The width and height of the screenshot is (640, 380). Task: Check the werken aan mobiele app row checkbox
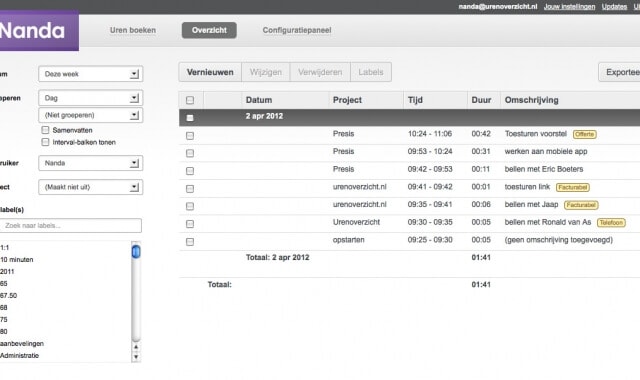pyautogui.click(x=190, y=153)
